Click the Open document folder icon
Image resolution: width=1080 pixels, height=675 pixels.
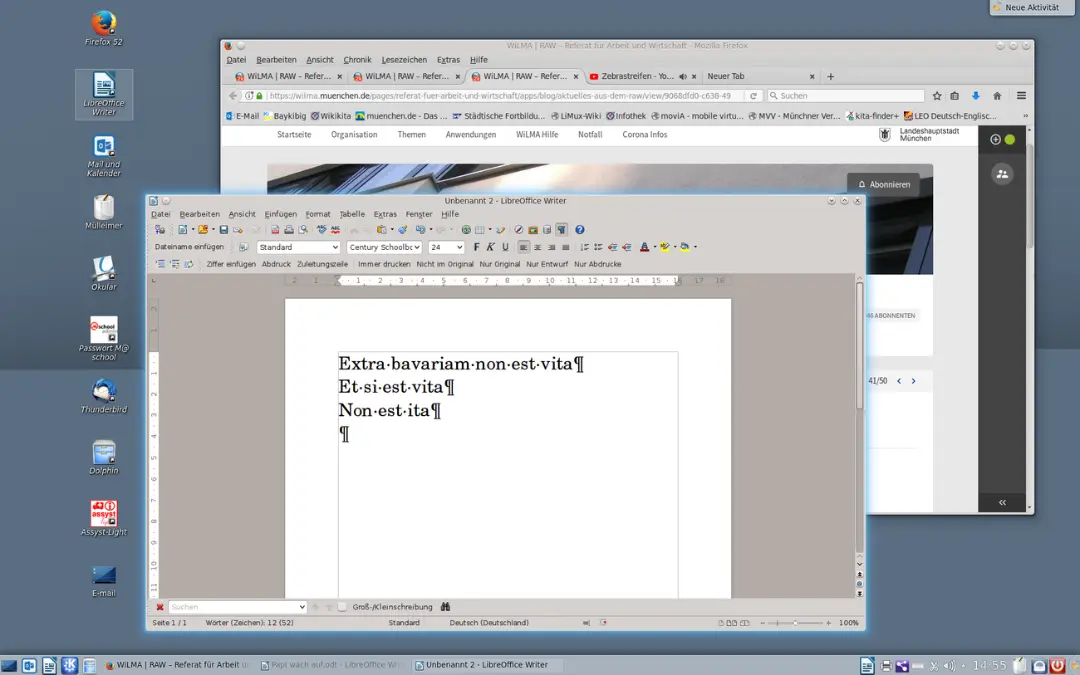[x=203, y=229]
